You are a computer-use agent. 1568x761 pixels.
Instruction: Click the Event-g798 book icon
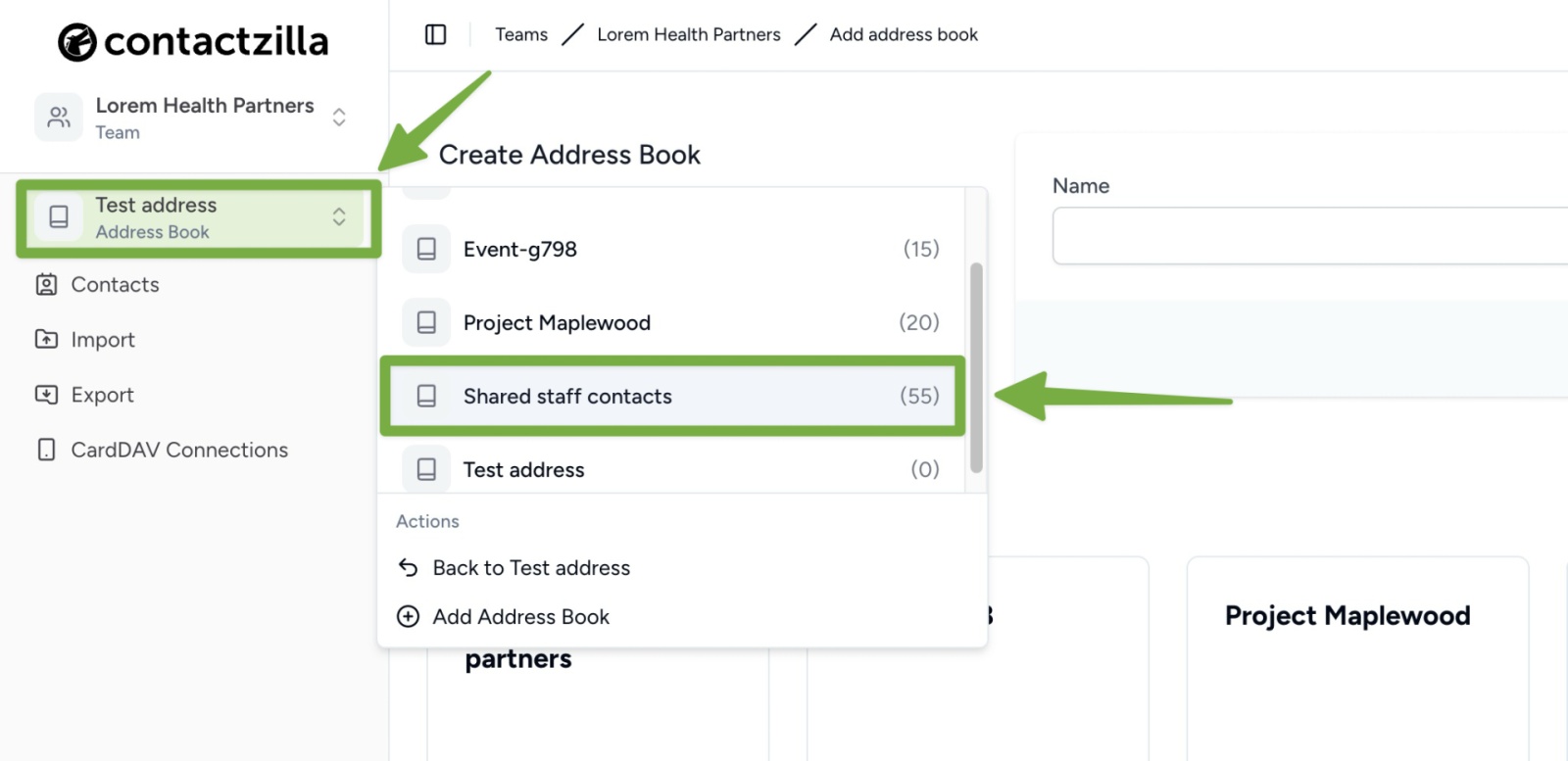click(x=426, y=249)
